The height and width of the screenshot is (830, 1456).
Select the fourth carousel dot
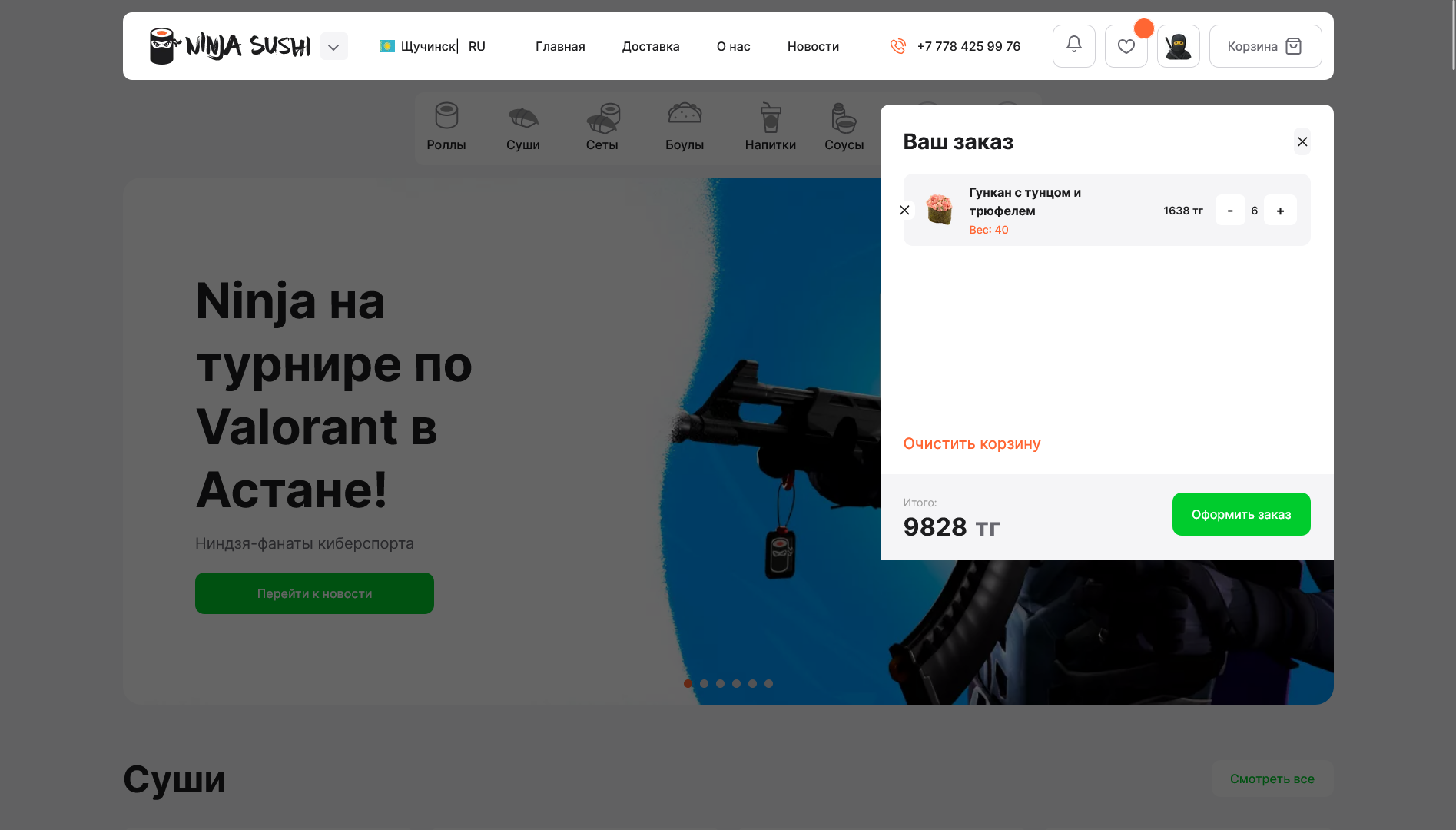736,683
